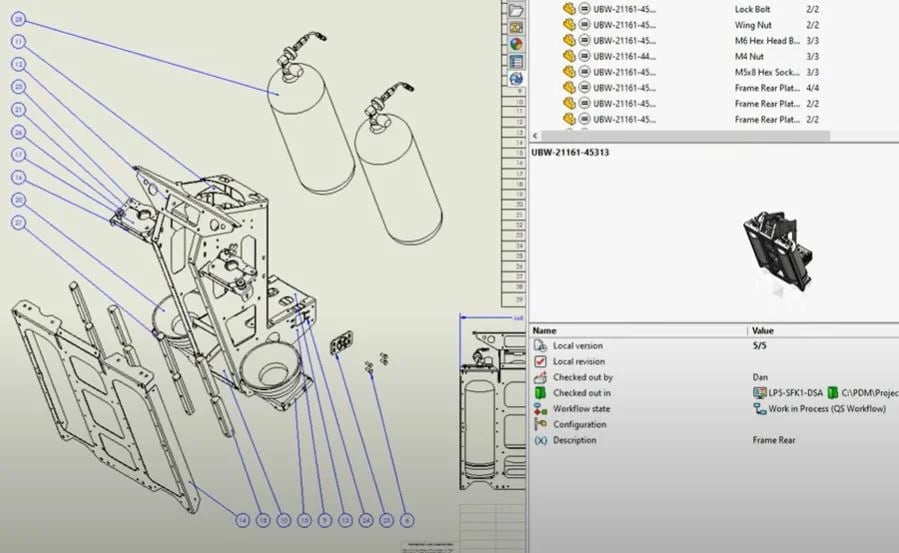899x553 pixels.
Task: Click the Description value Frame Rear
Action: [x=773, y=440]
